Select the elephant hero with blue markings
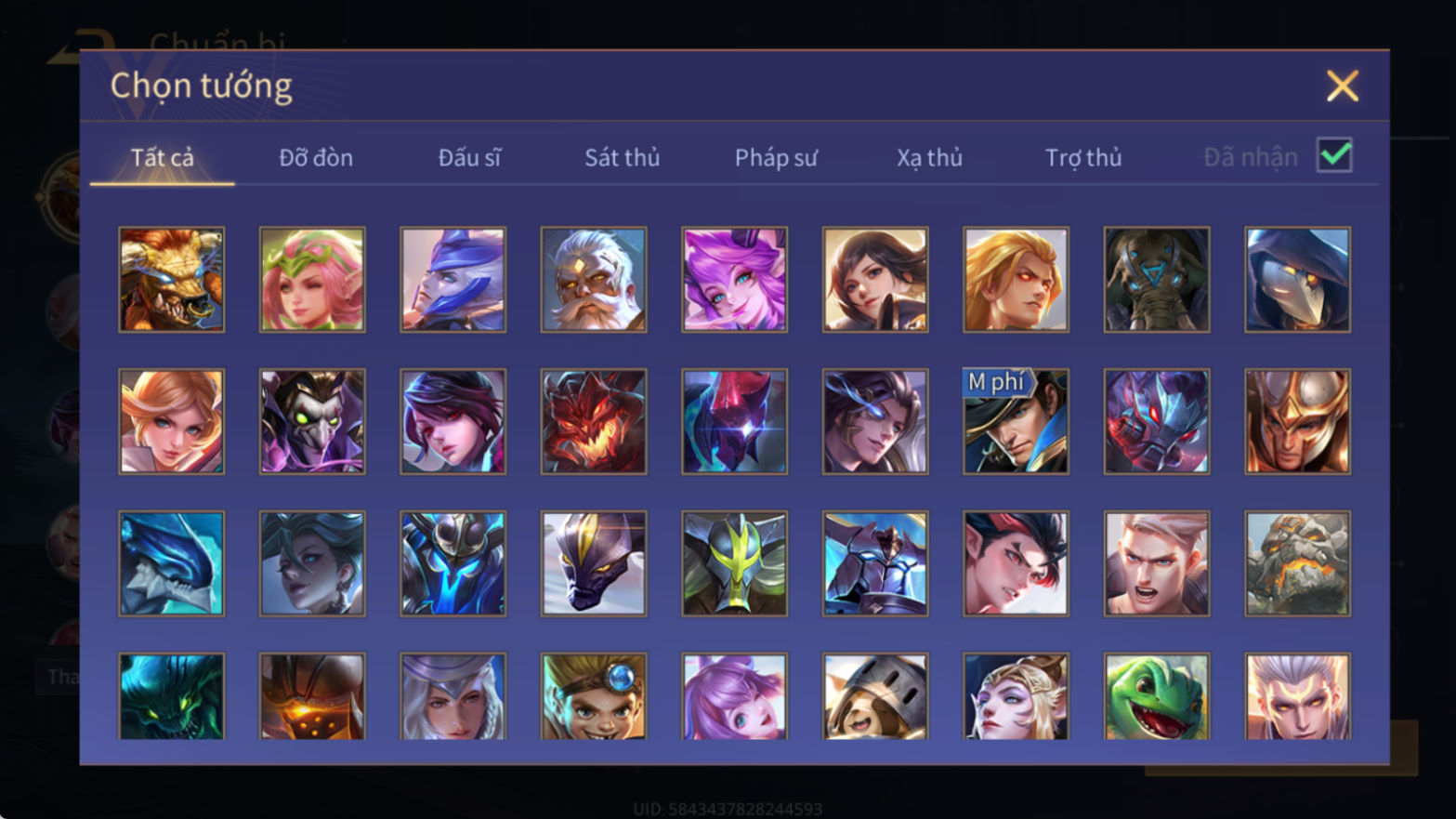The height and width of the screenshot is (819, 1456). [1157, 280]
